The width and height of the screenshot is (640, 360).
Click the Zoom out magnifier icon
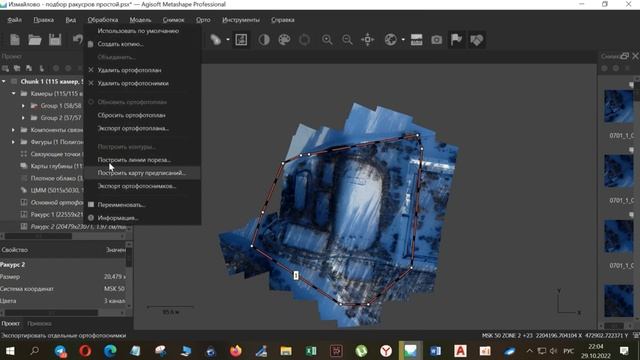[347, 40]
